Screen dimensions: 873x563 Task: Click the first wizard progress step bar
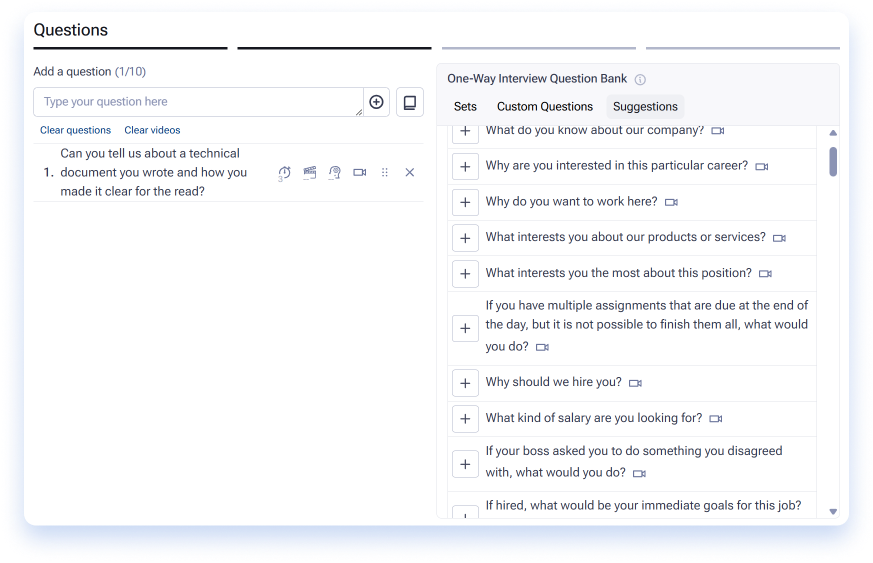(130, 48)
